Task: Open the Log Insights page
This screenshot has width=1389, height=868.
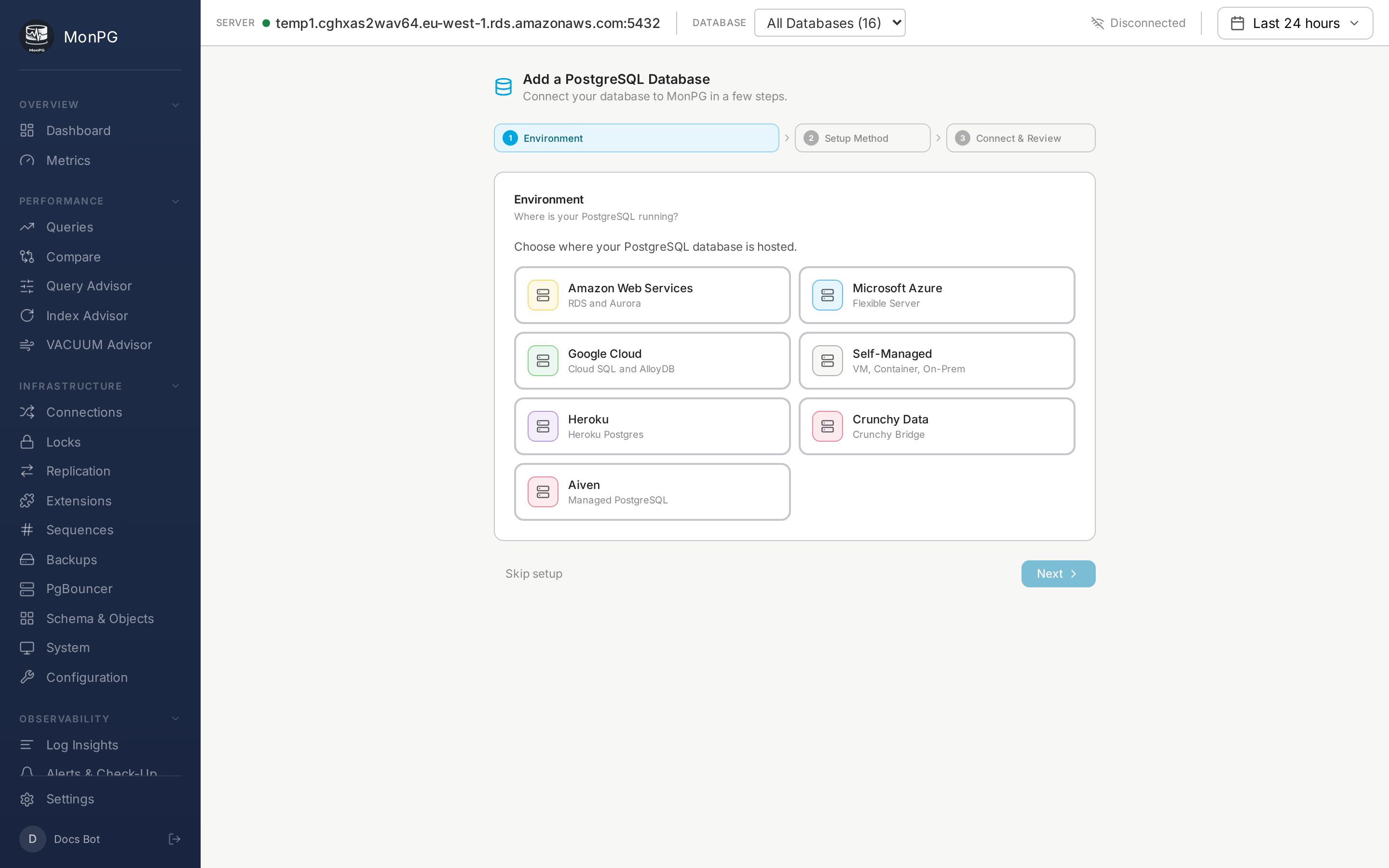Action: (82, 745)
